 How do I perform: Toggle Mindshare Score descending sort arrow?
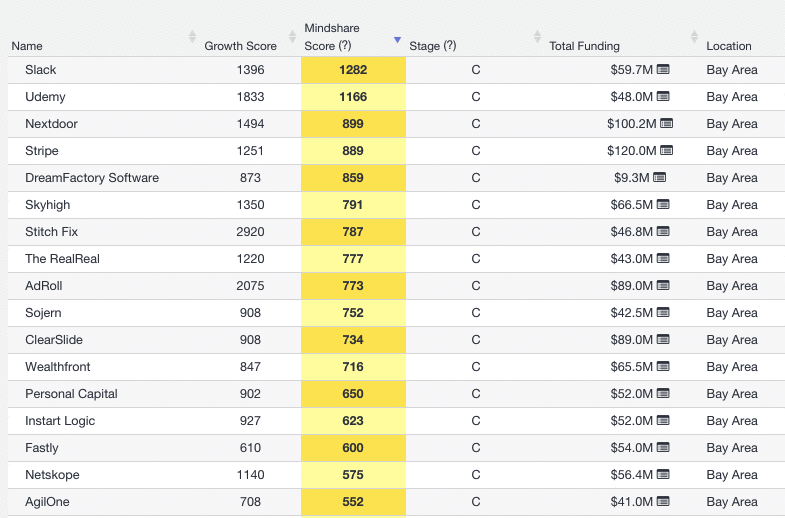398,40
